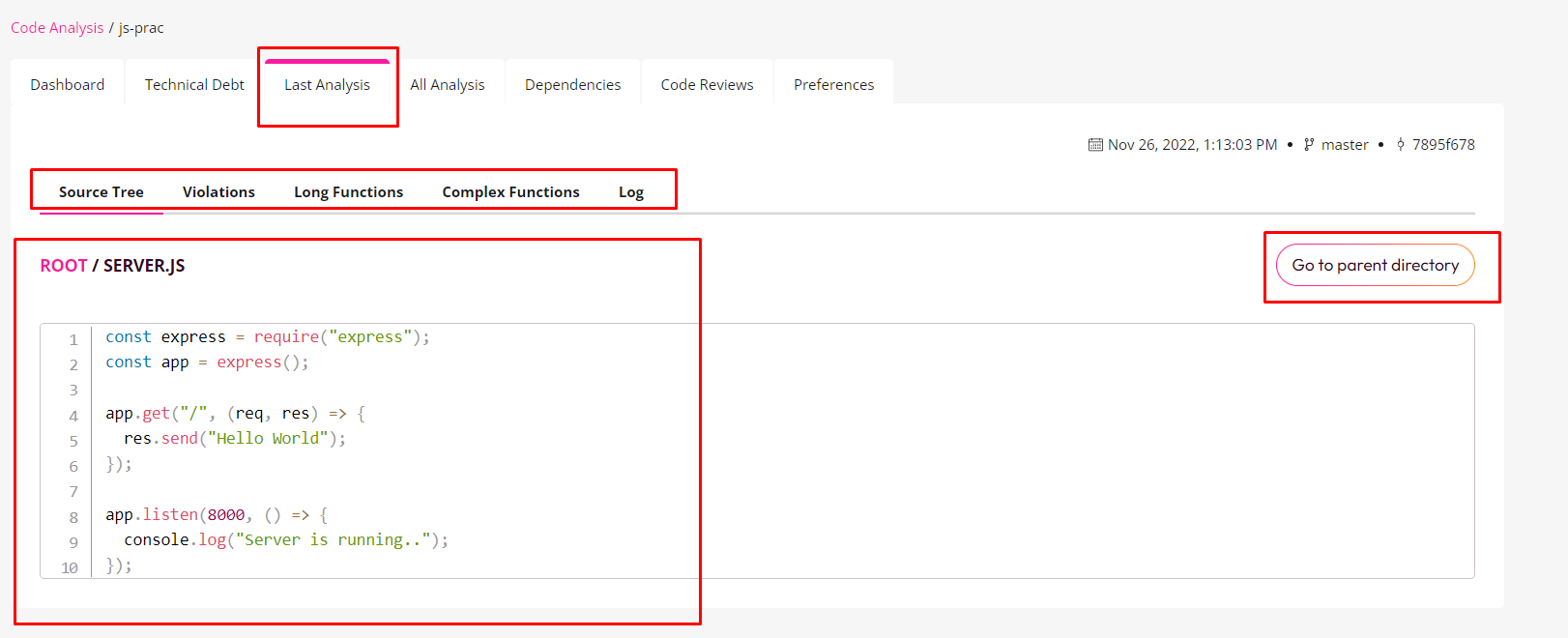Click the analysis date Nov 26, 2022
This screenshot has height=638, width=1568.
1193,145
